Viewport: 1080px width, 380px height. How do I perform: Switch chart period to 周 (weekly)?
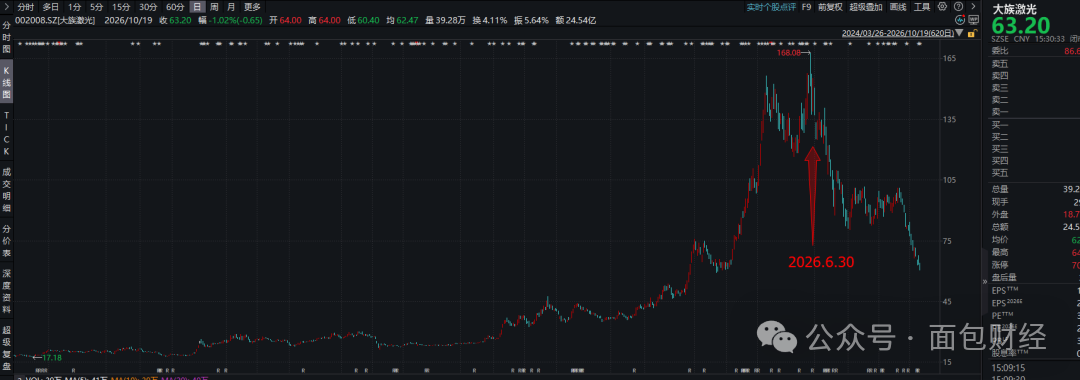(x=215, y=7)
